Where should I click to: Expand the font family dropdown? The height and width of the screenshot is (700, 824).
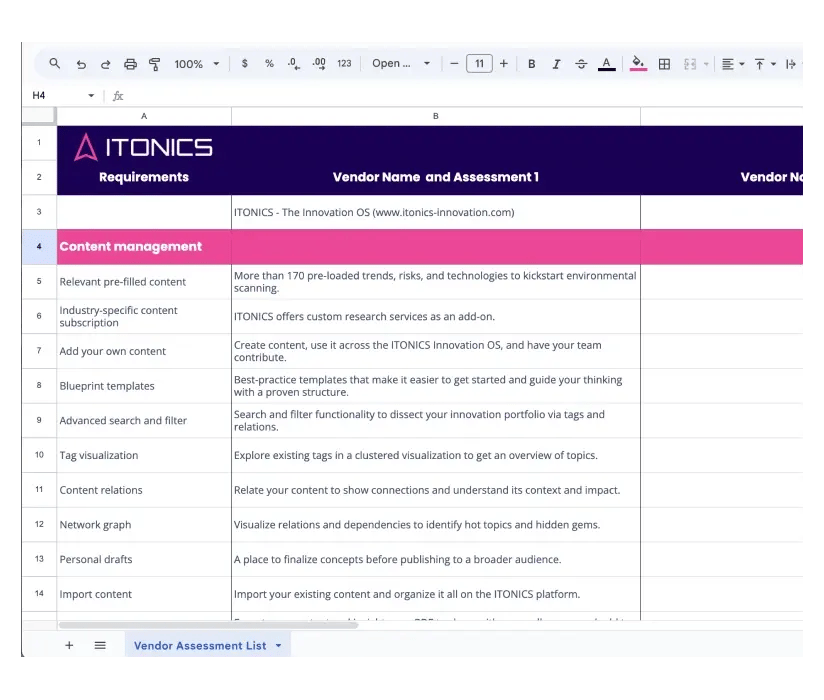point(401,64)
